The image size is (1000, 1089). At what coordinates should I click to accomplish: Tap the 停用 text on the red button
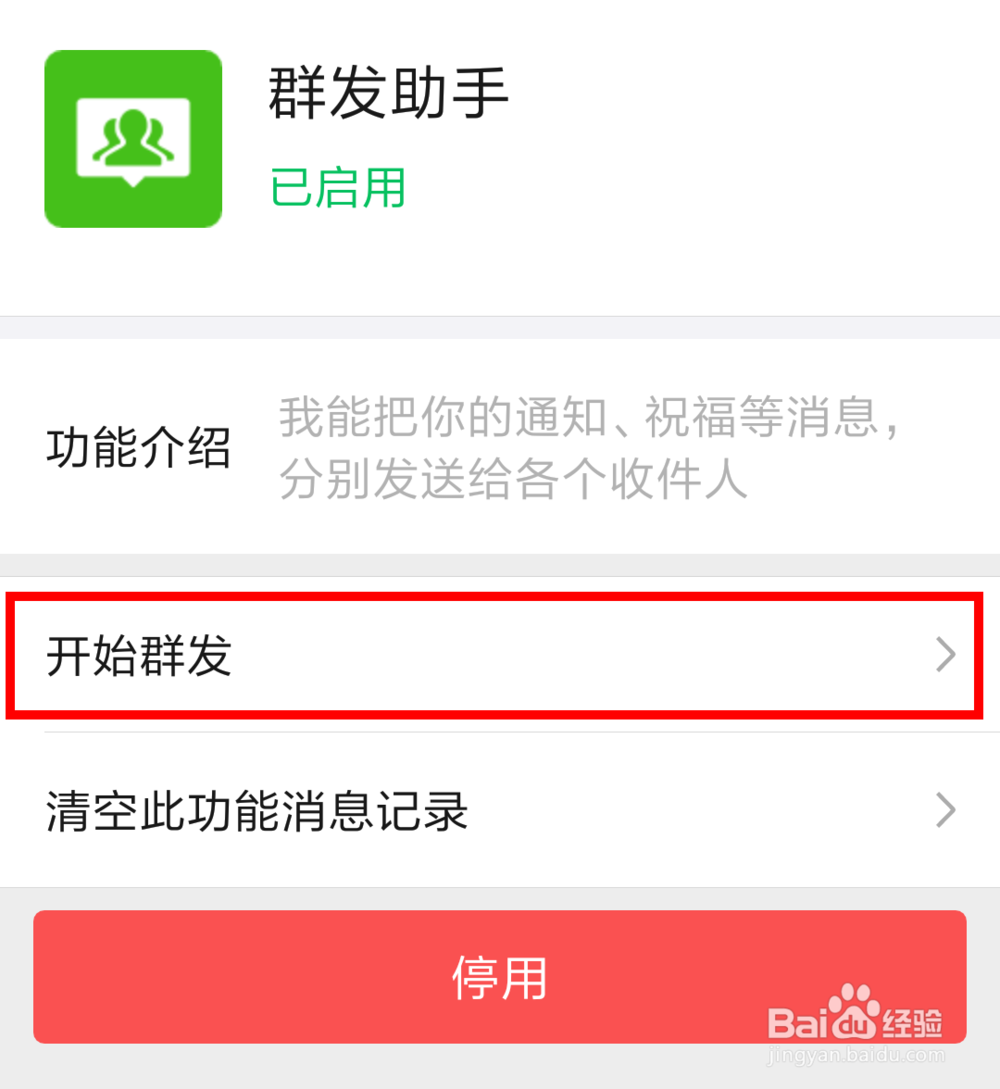pos(500,977)
